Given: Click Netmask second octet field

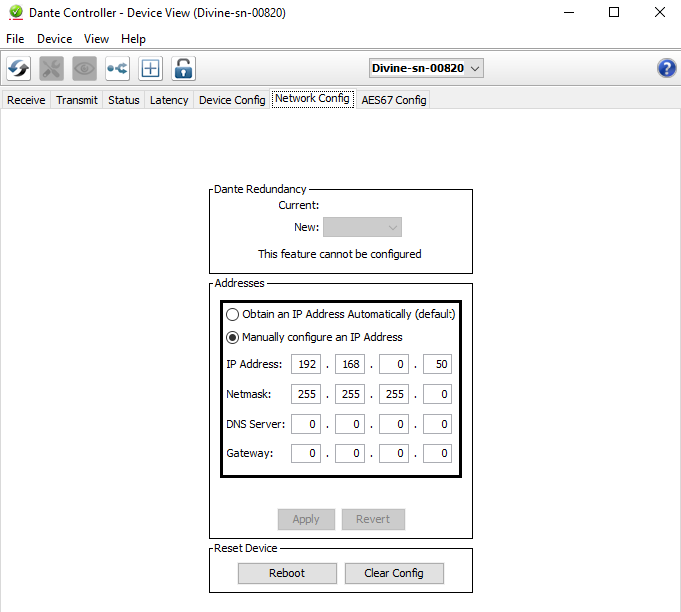Looking at the screenshot, I should (350, 394).
